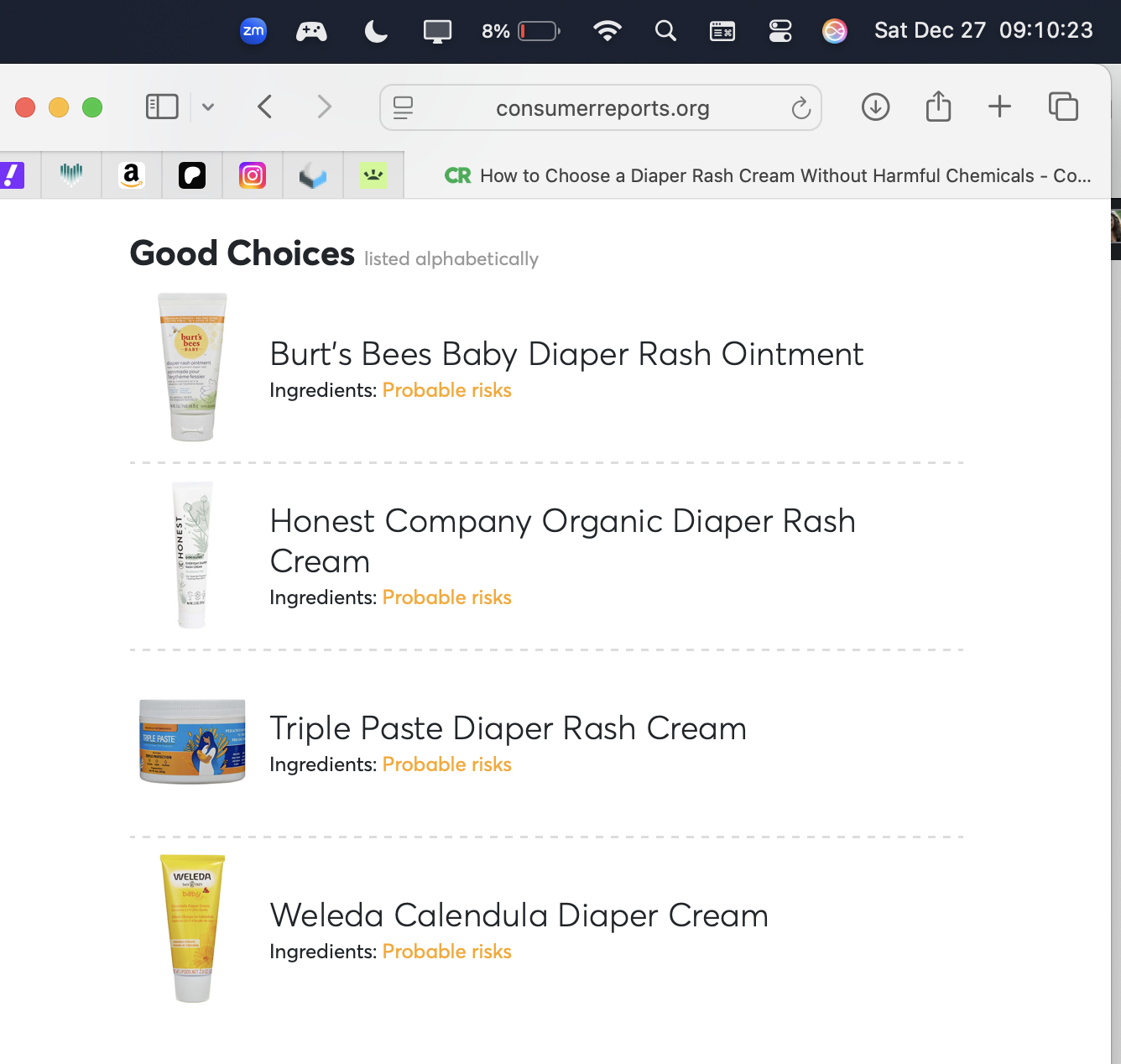Open a new tab with plus icon
Screen dimensions: 1121x1064
click(x=999, y=107)
